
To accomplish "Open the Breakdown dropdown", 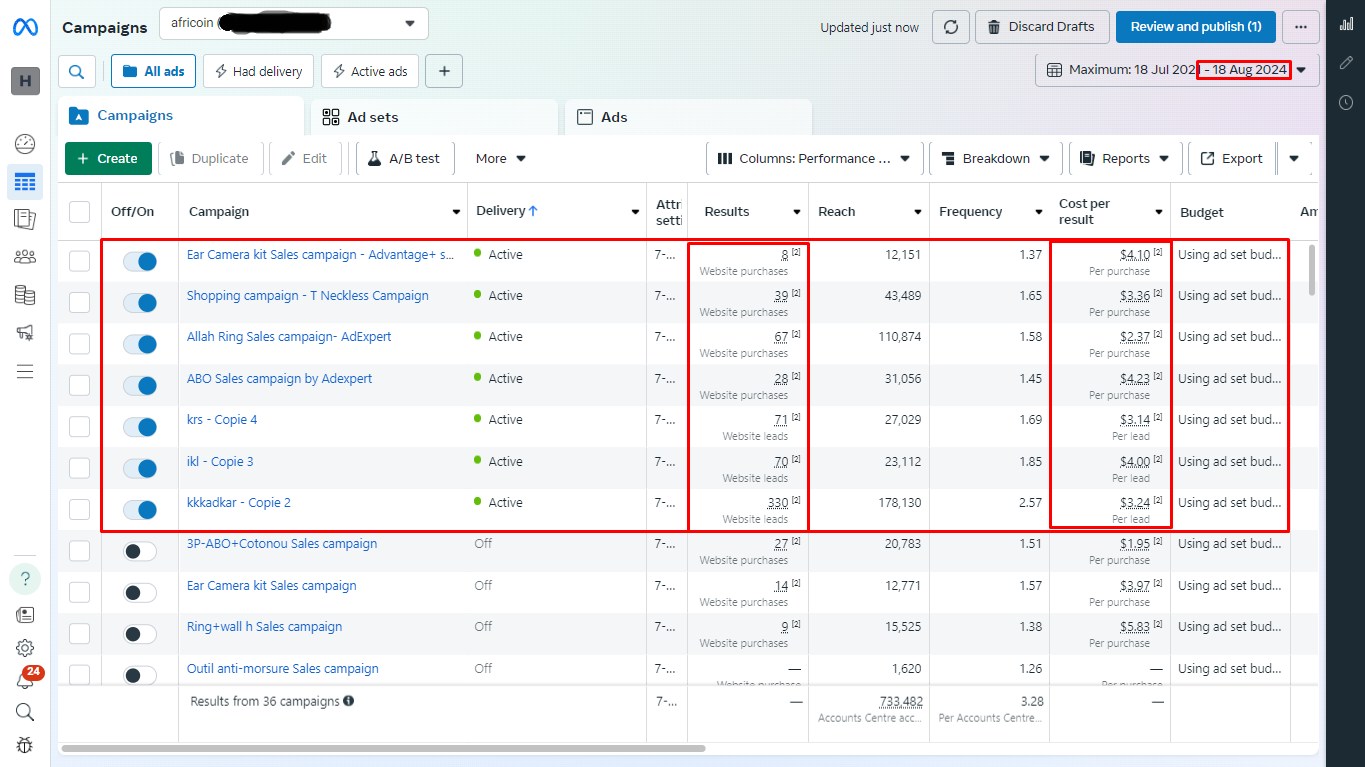I will point(996,158).
